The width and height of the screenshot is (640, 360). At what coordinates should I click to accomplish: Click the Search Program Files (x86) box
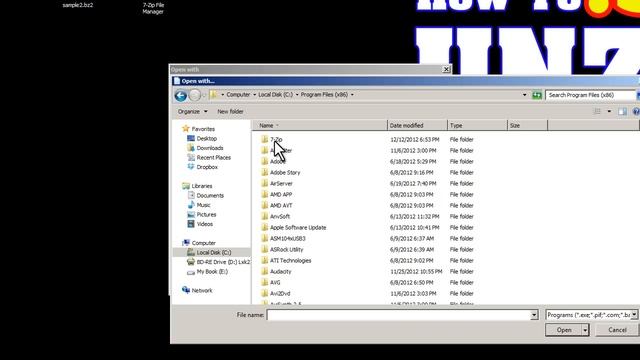[x=591, y=95]
